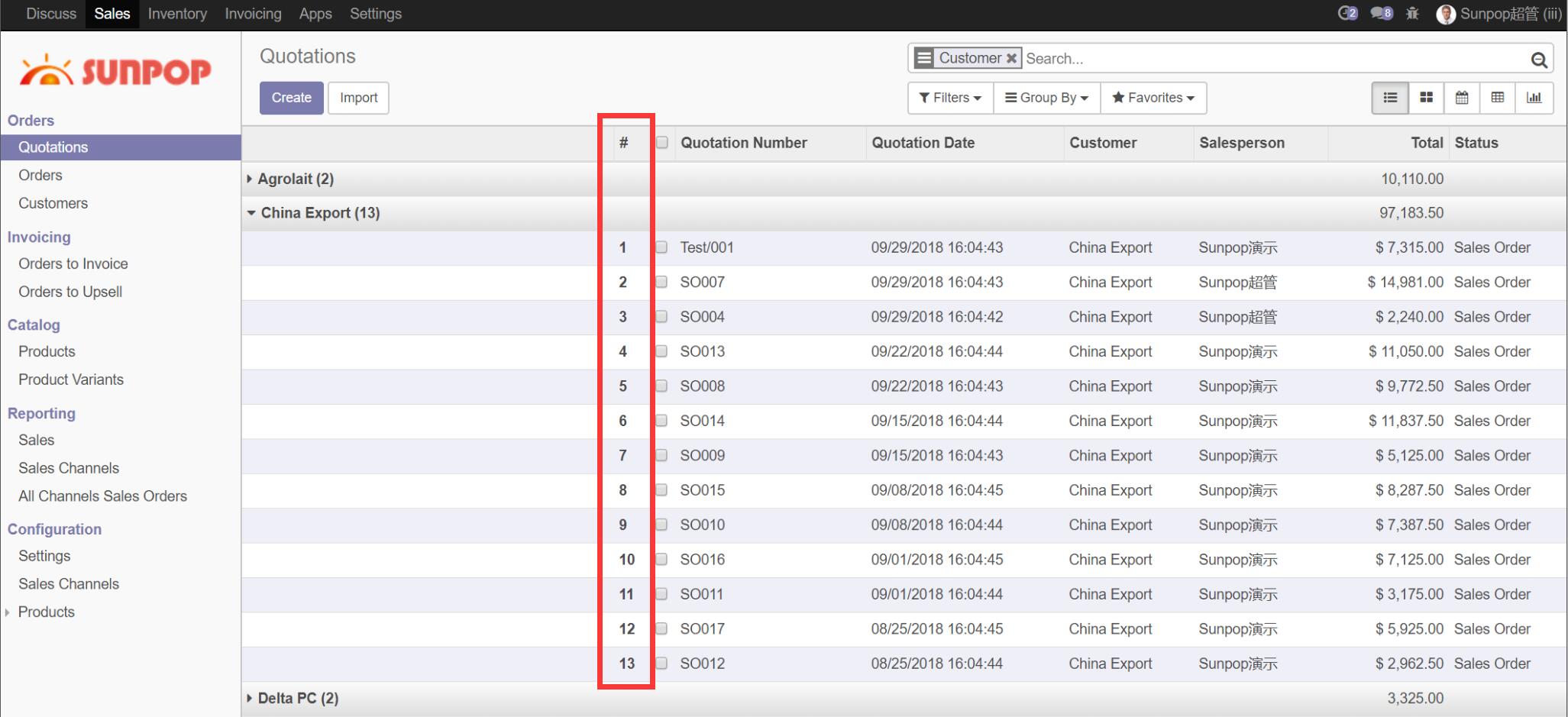Click the Sunpop logo
The height and width of the screenshot is (717, 1568).
coord(115,70)
